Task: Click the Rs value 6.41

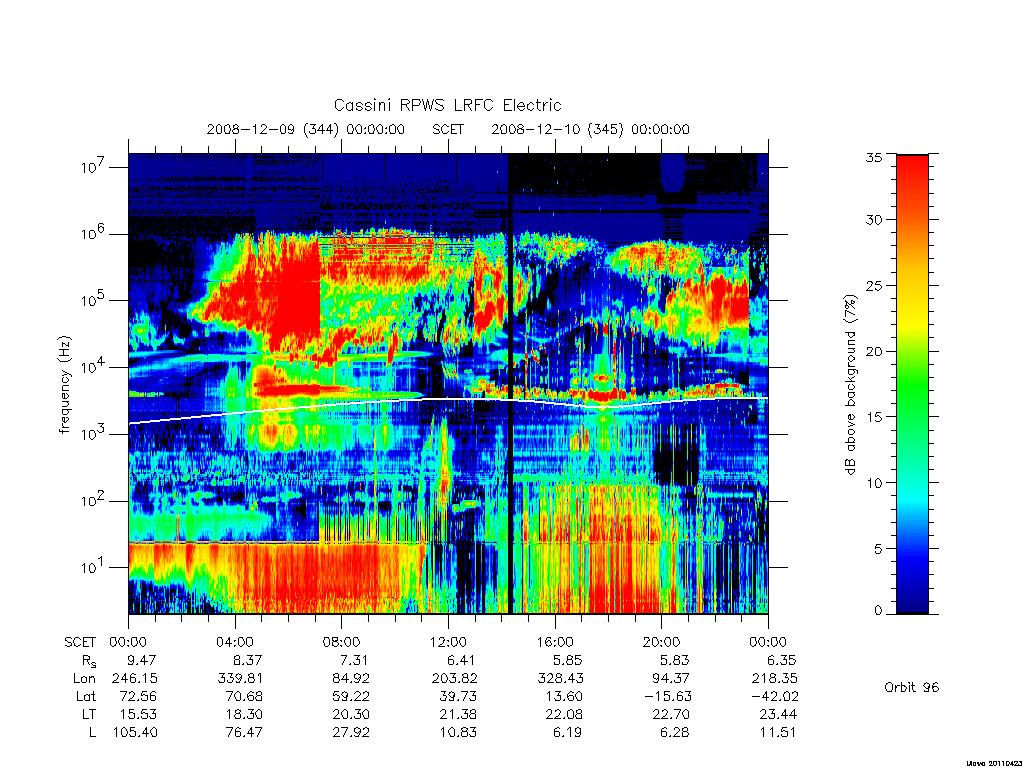Action: click(x=462, y=660)
